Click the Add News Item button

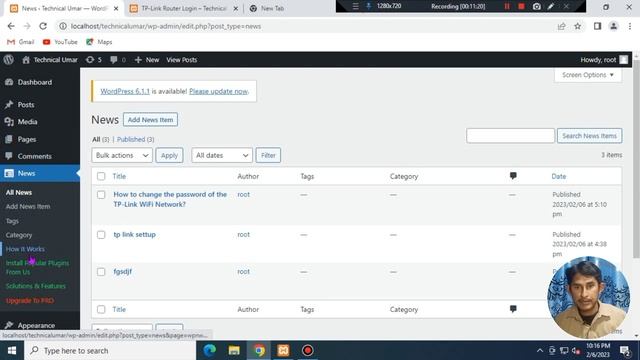[150, 120]
